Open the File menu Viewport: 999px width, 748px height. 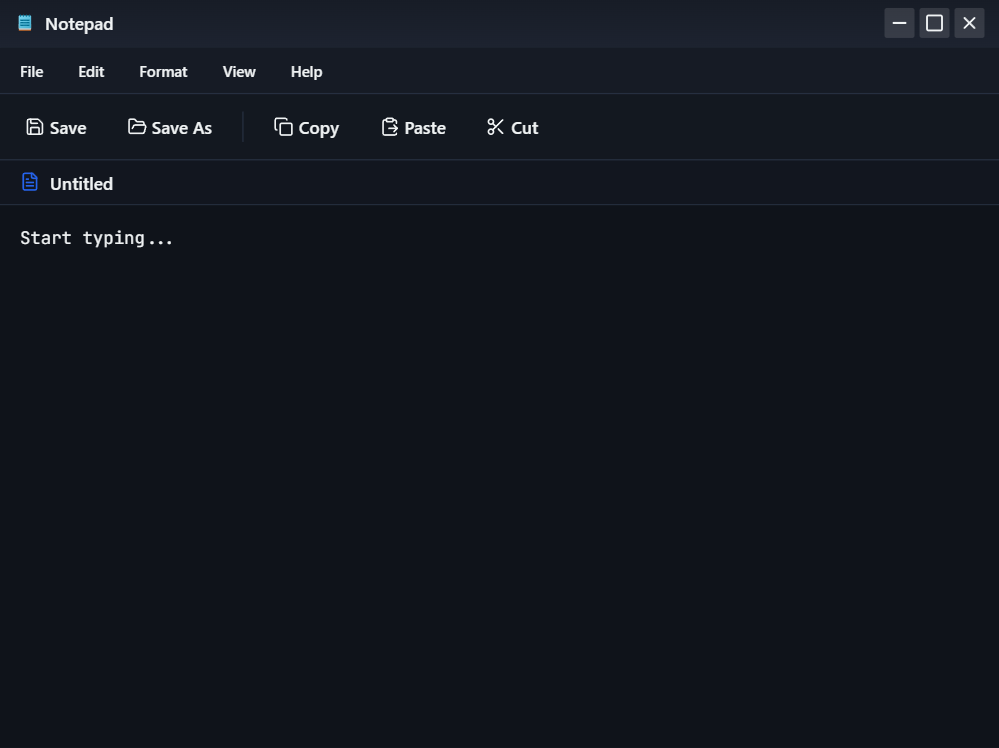32,71
